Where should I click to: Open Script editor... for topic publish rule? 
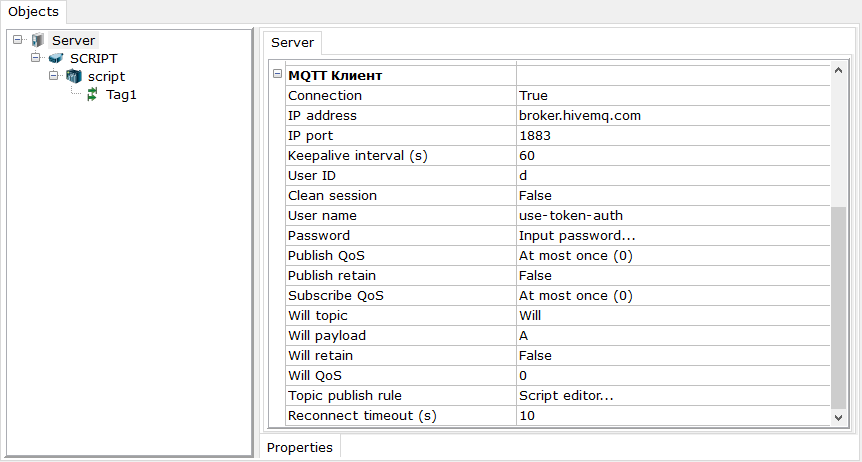[673, 395]
